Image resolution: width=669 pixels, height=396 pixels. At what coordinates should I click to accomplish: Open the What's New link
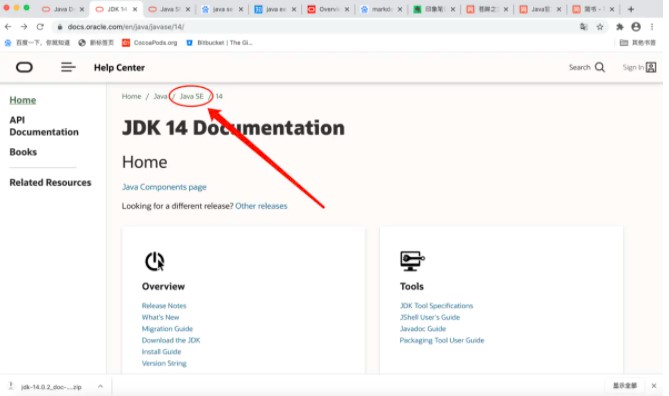click(x=160, y=317)
